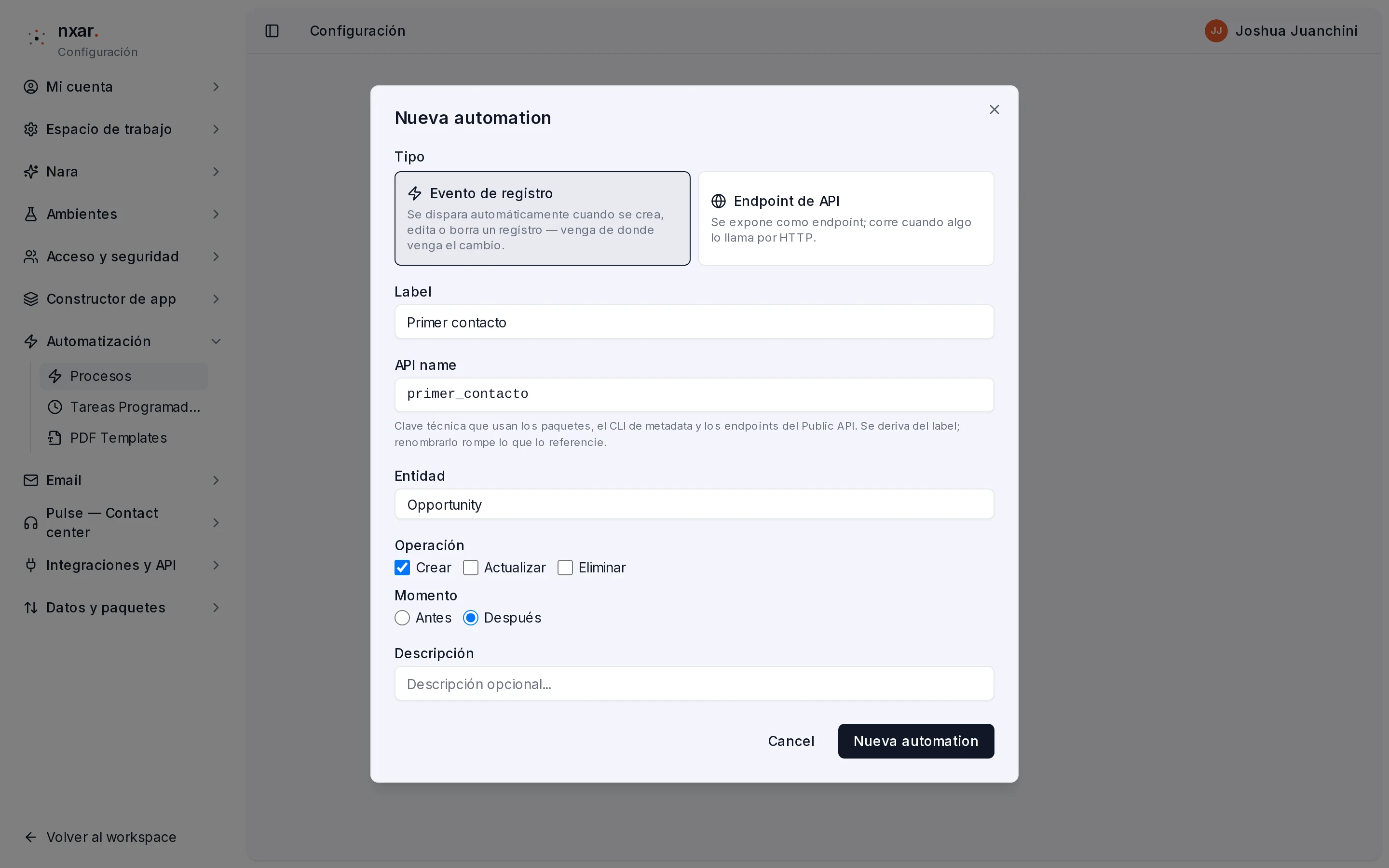The image size is (1389, 868).
Task: Click the back arrow beside Volver al workspace
Action: pos(31,837)
